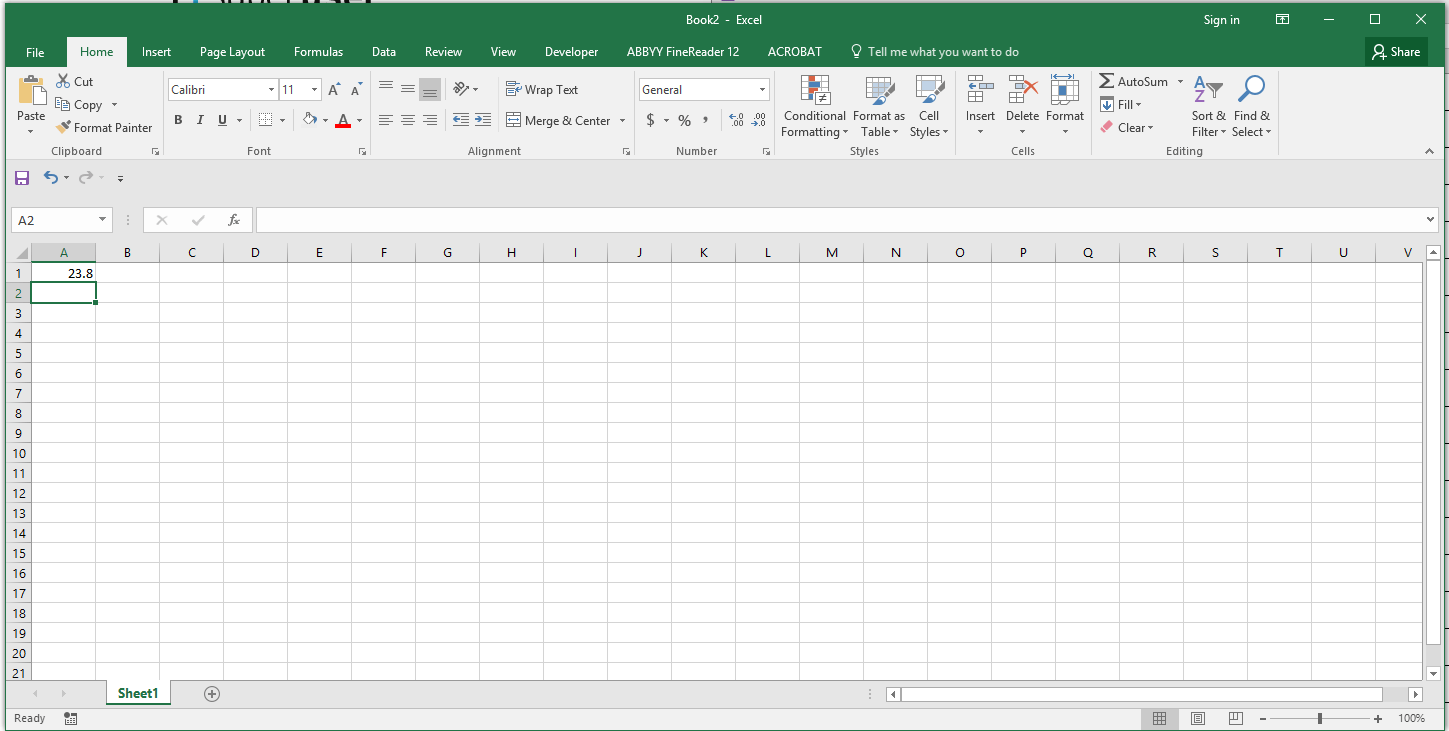Open the Fill Color dropdown arrow

325,120
